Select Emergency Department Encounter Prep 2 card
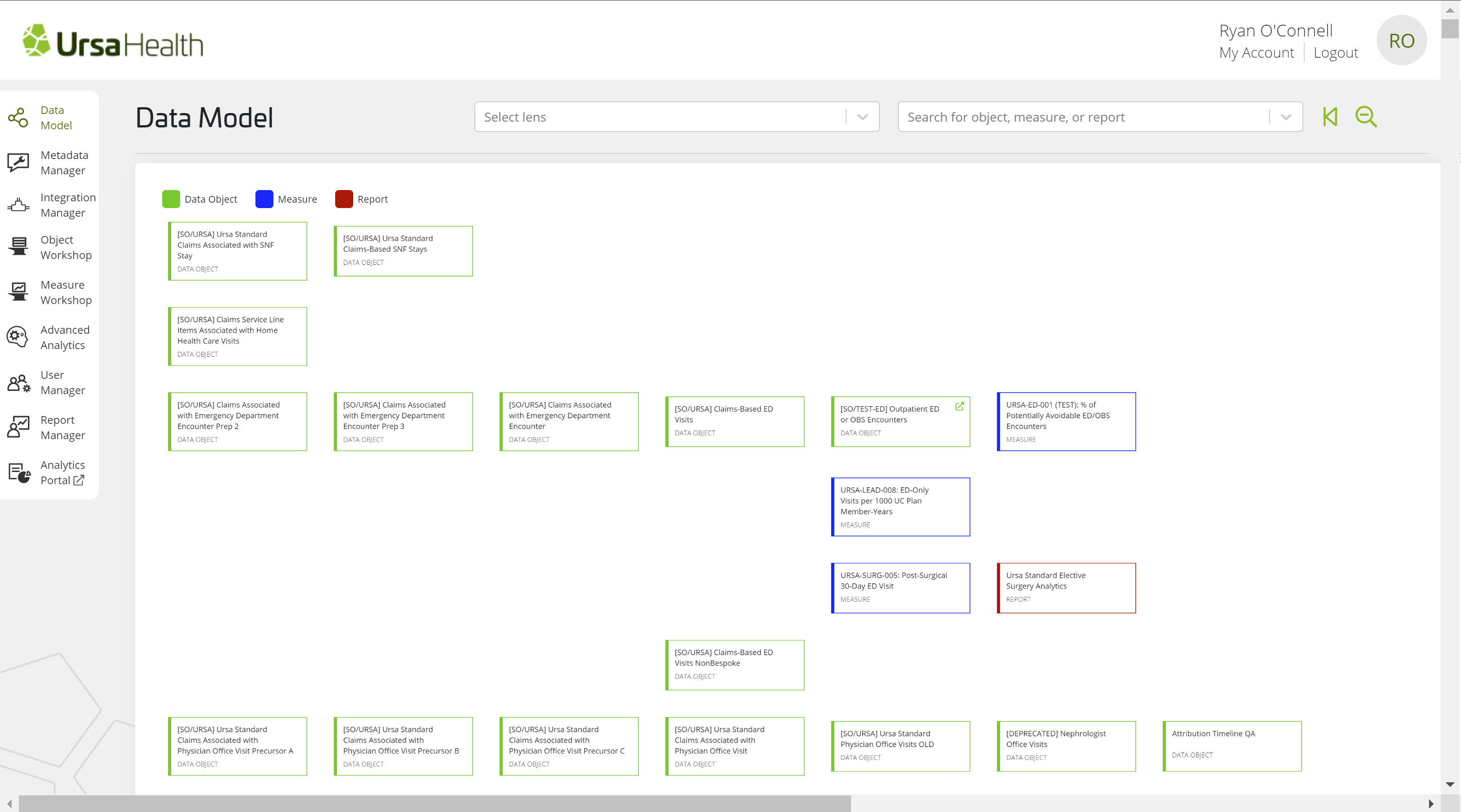 click(237, 421)
